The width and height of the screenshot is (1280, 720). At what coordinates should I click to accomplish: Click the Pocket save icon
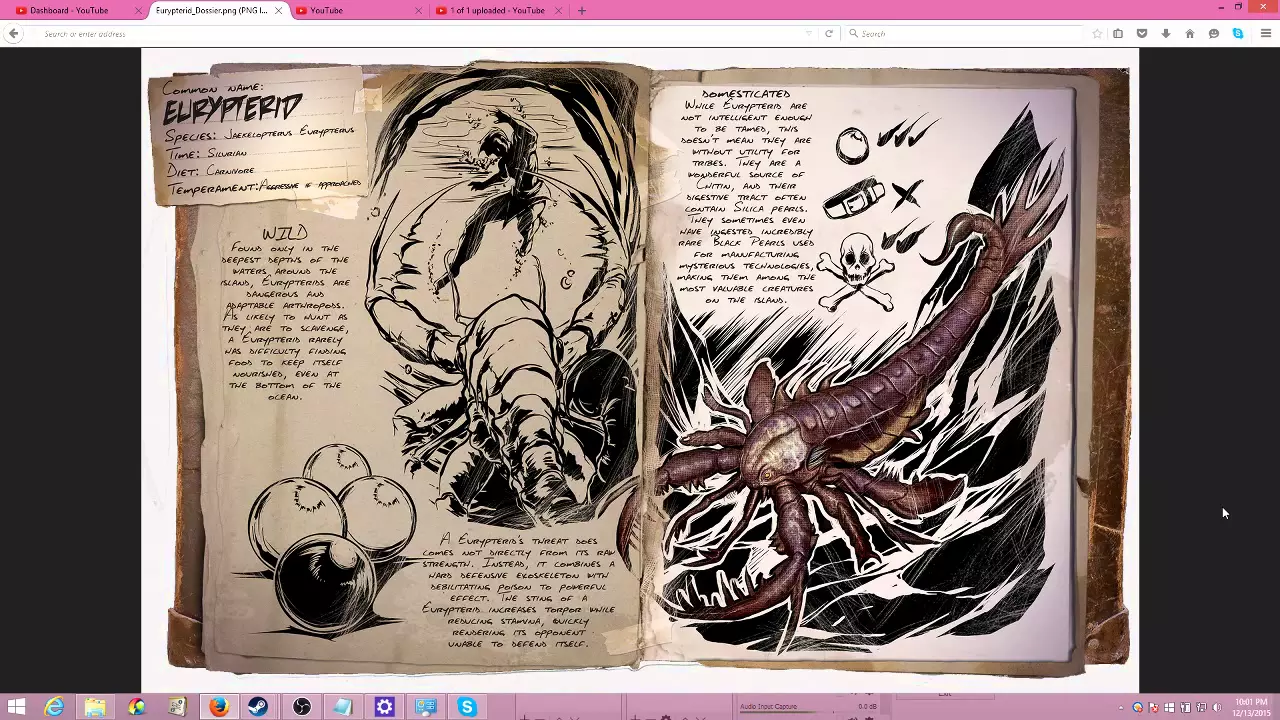(x=1142, y=33)
